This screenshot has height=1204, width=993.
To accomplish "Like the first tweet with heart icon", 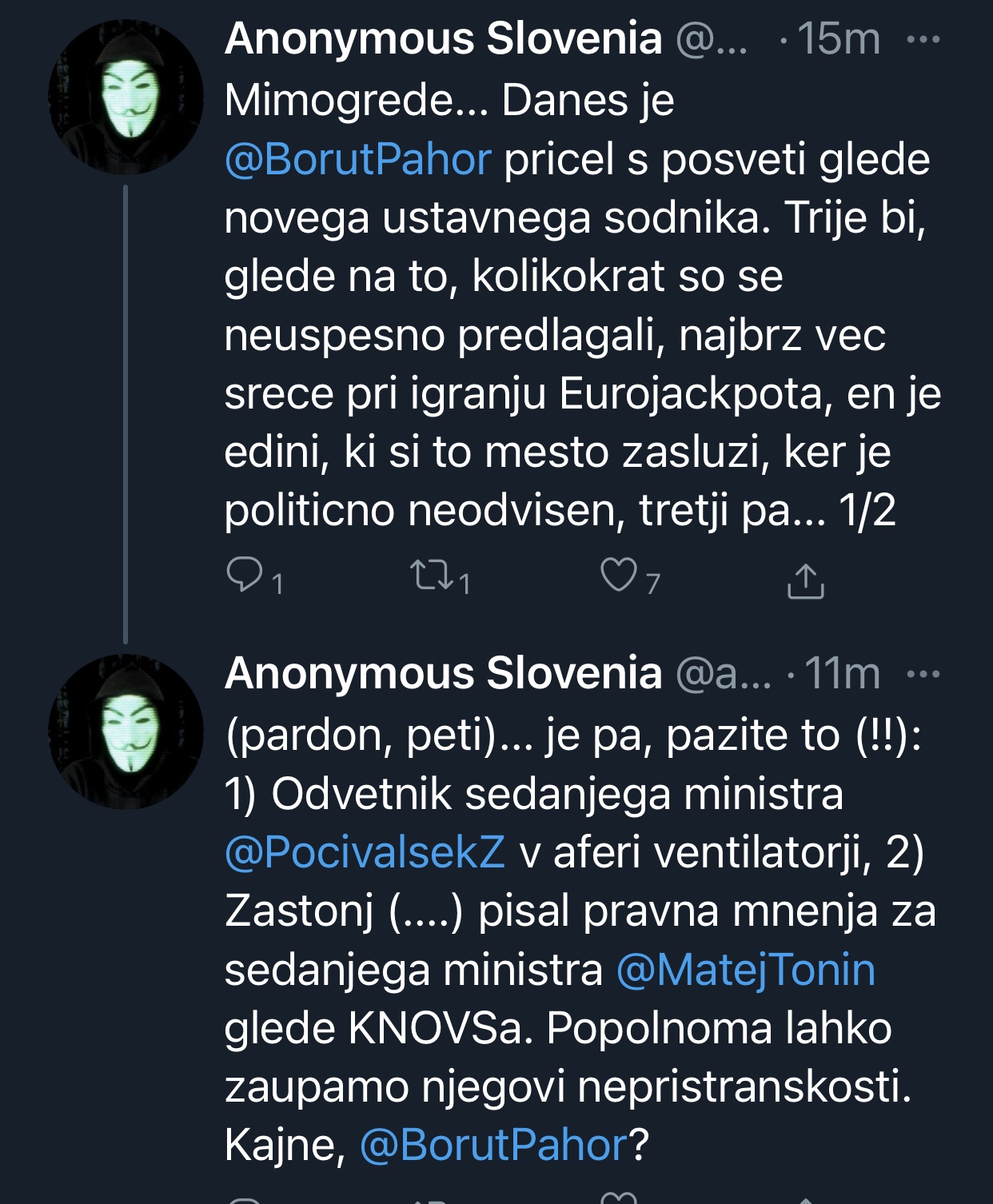I will coord(618,575).
